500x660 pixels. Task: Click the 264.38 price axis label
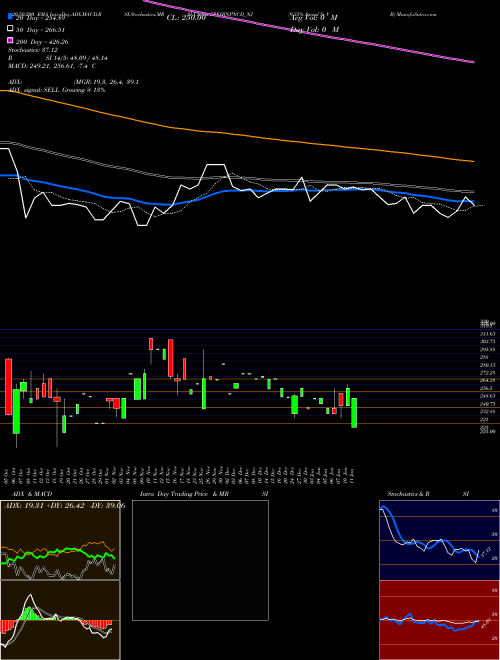point(488,380)
